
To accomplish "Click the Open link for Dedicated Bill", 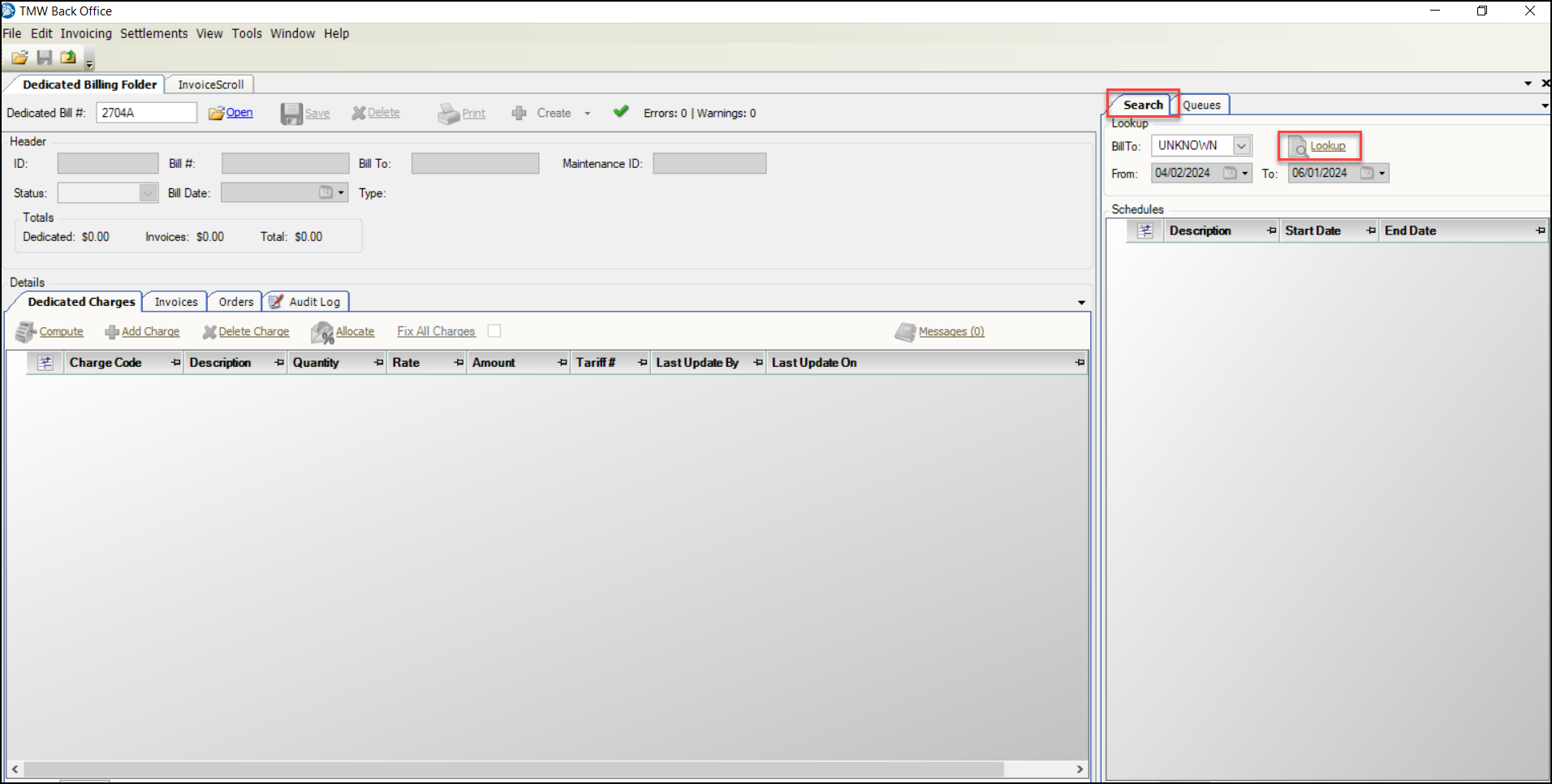I will click(x=239, y=113).
